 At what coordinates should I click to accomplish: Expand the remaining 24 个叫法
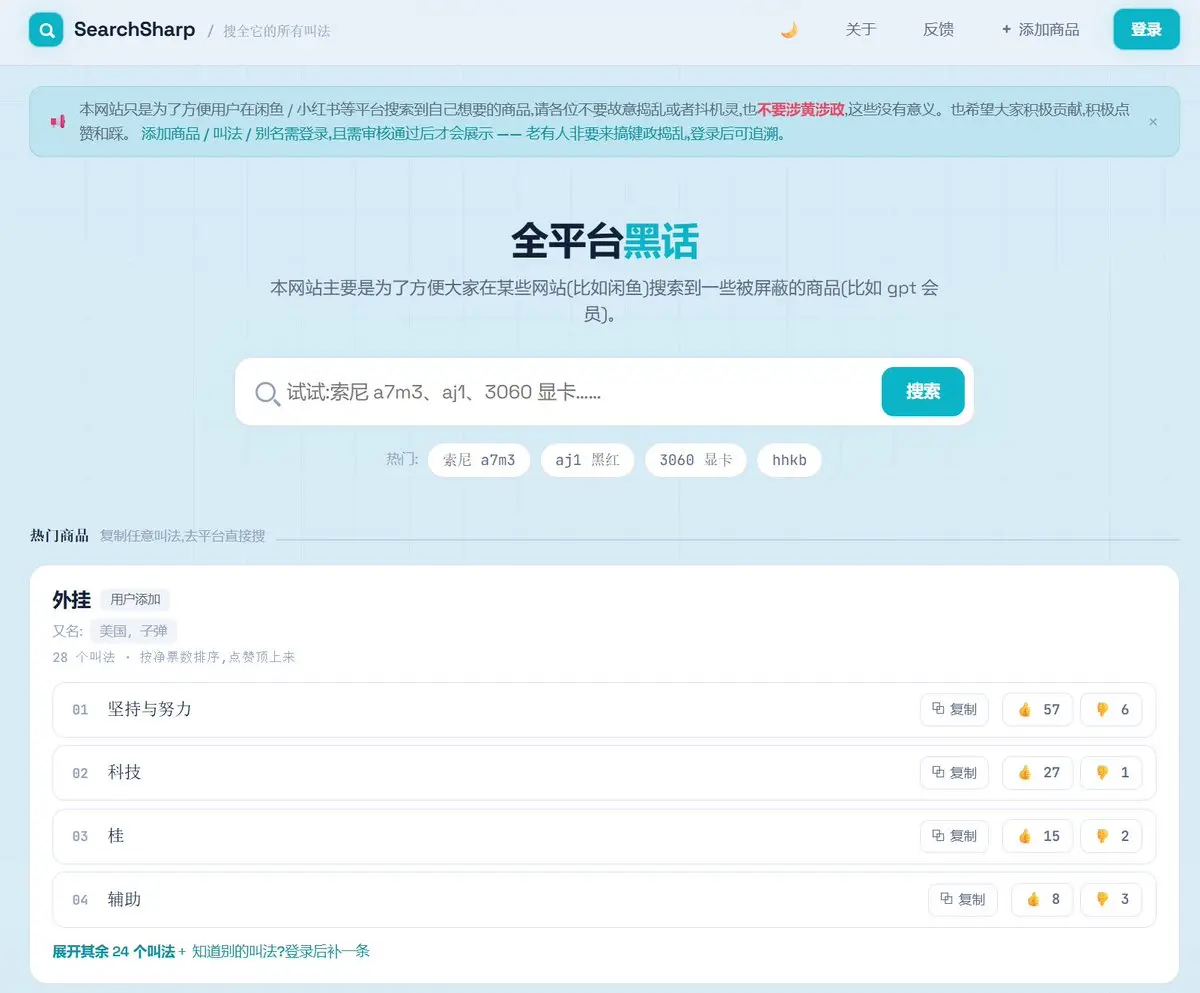(114, 951)
